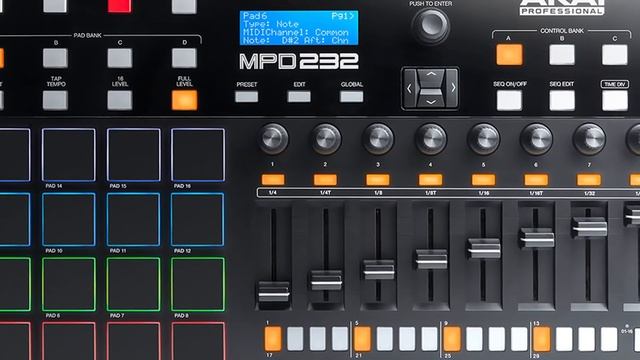Screen dimensions: 640x360
Task: Select Pad Bank D
Action: tap(184, 58)
